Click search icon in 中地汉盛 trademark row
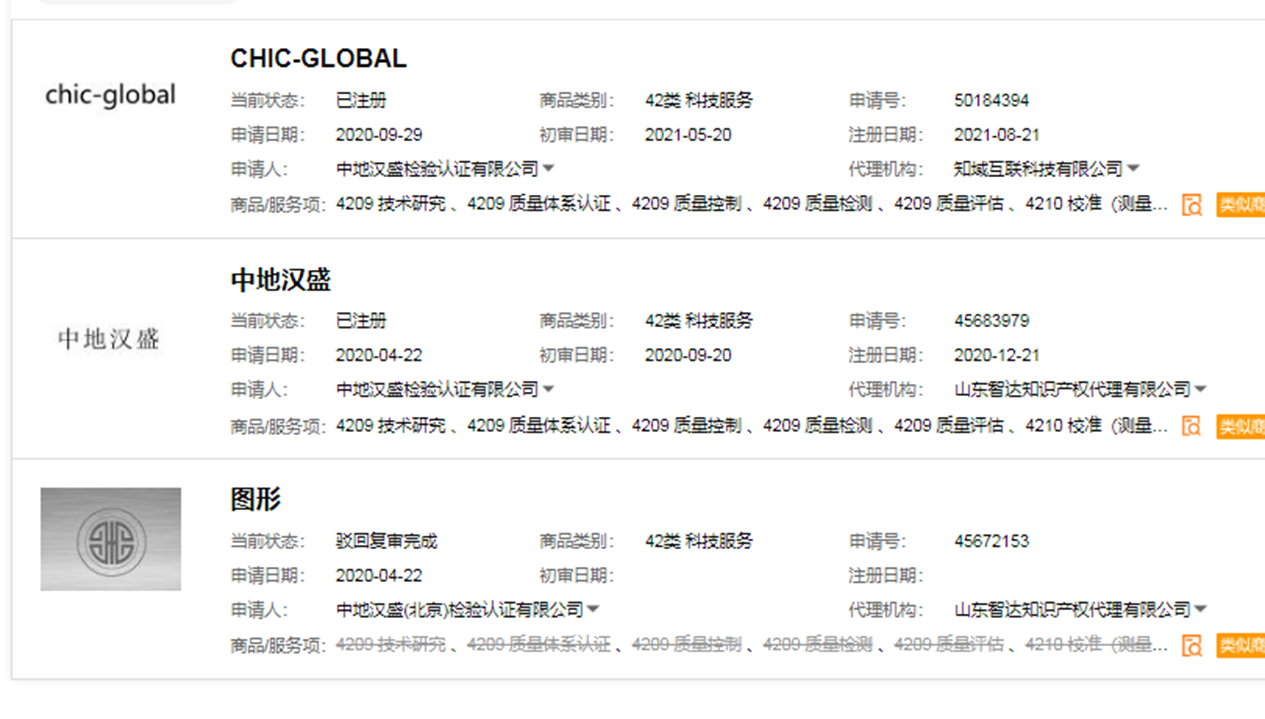Screen dimensions: 1265x719 click(x=1191, y=426)
